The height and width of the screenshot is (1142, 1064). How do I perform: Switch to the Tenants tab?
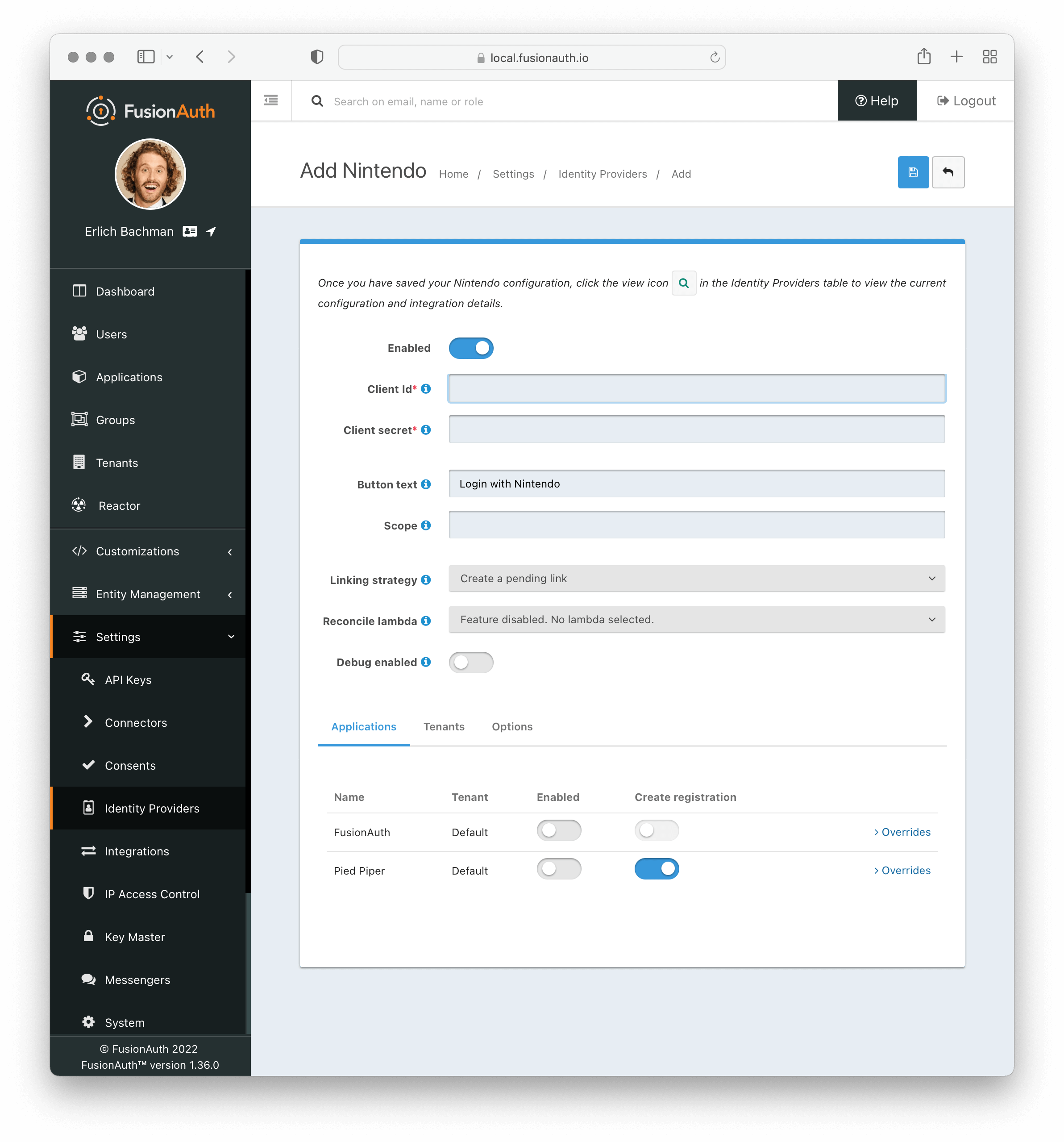coord(443,726)
